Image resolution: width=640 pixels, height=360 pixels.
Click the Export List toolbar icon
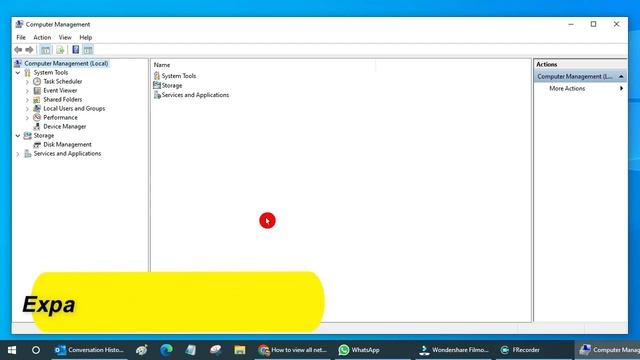[60, 50]
